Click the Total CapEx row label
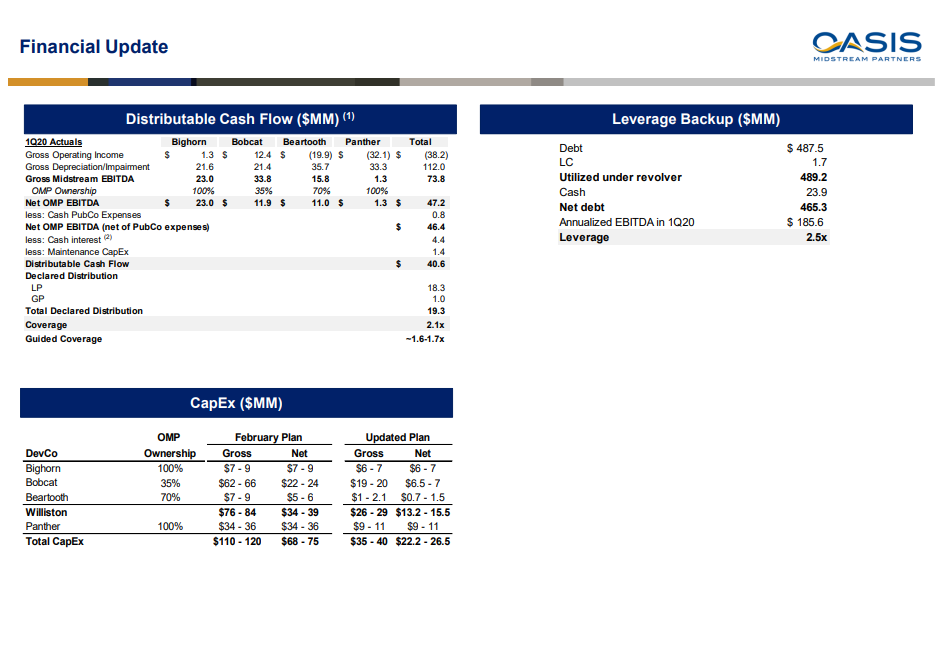941x652 pixels. pyautogui.click(x=54, y=541)
